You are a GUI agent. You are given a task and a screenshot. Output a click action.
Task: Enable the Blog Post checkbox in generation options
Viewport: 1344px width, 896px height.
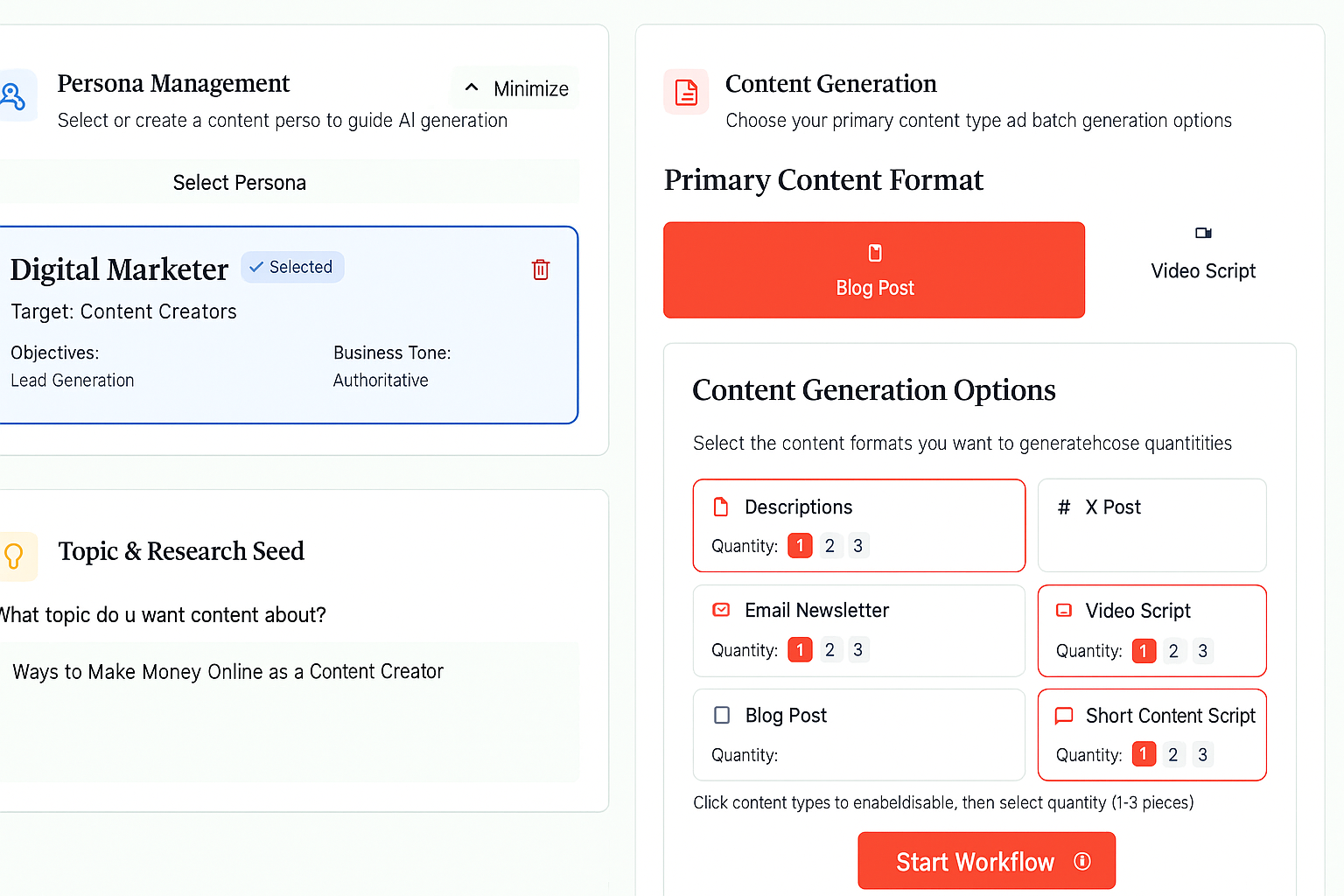point(722,715)
